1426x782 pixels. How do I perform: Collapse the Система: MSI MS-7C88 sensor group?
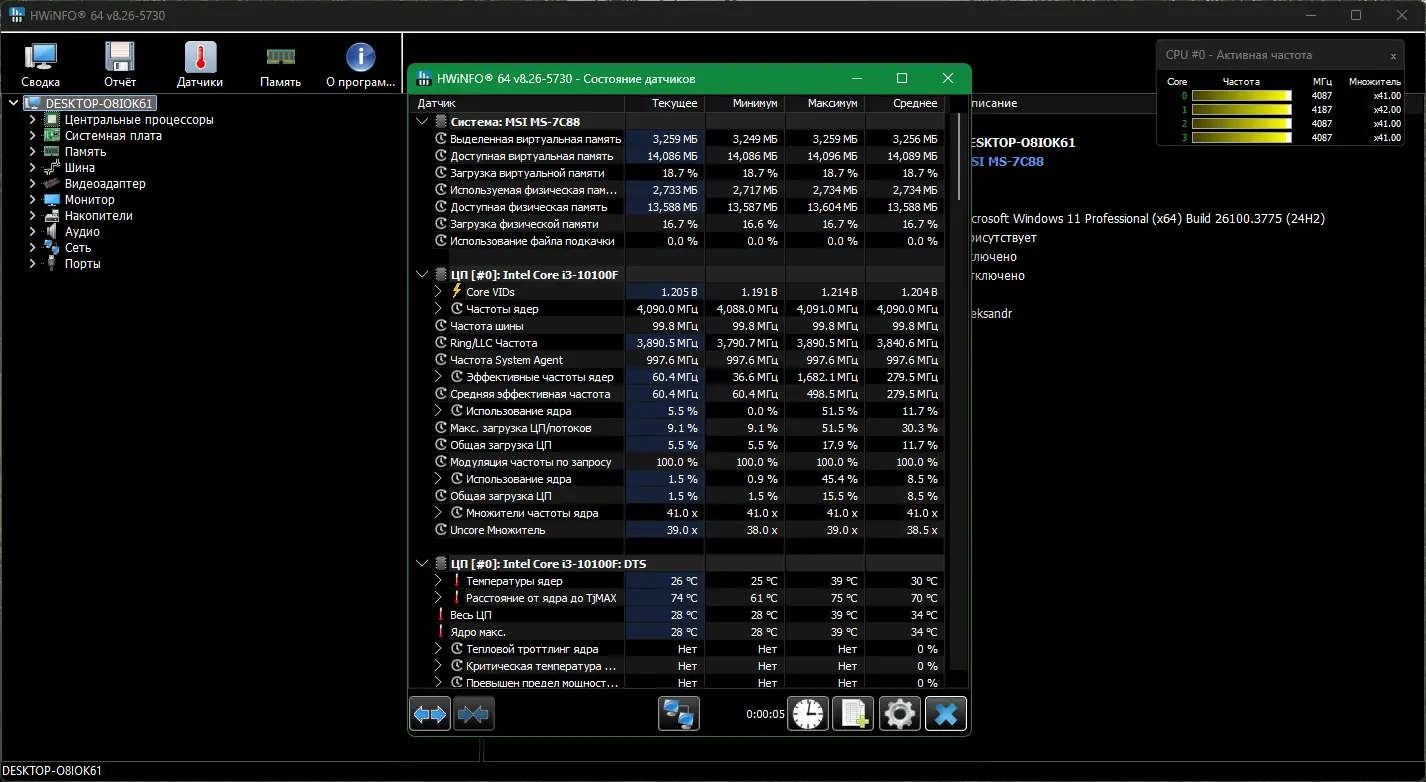pos(423,122)
